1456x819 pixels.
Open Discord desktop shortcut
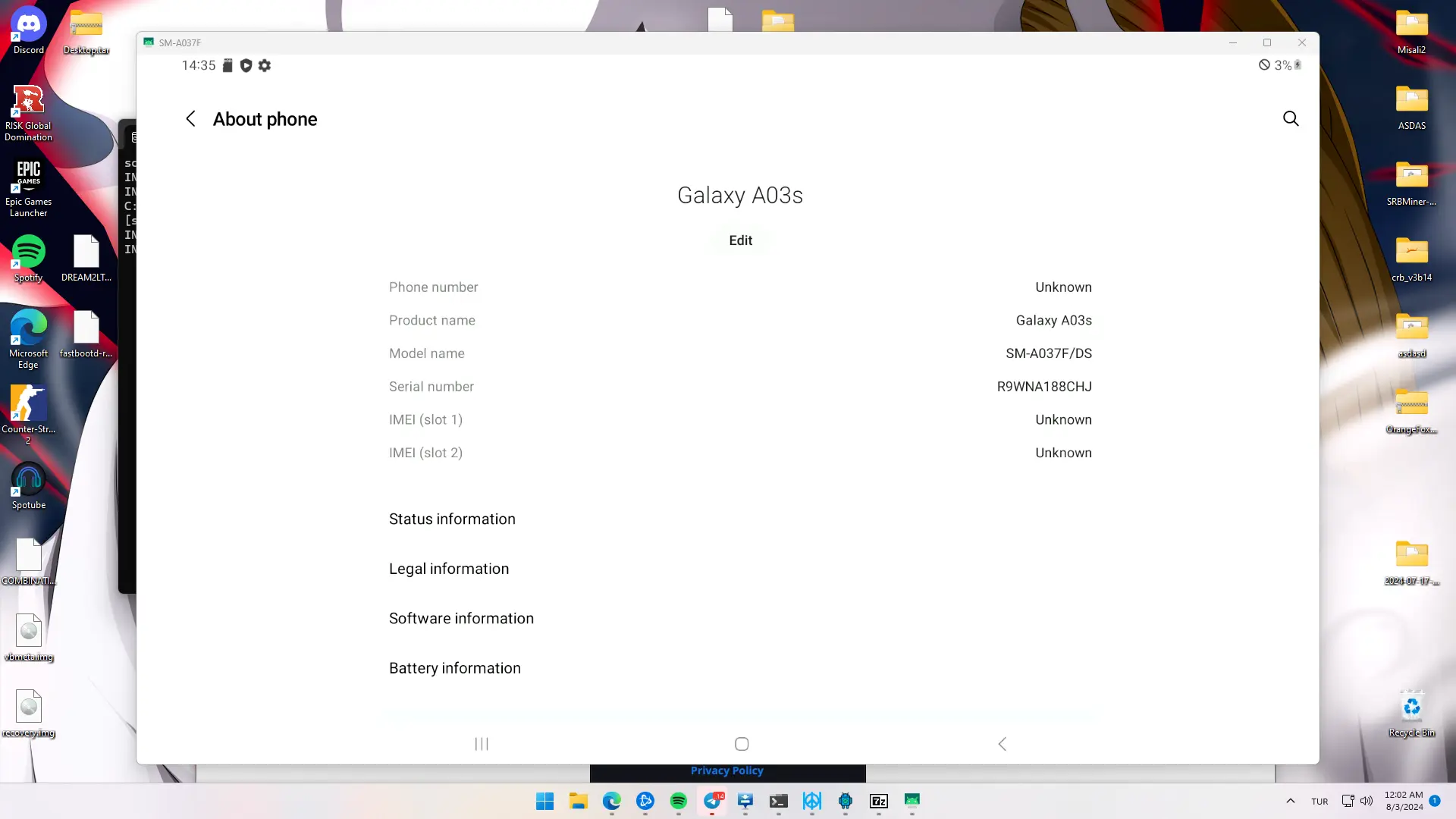(x=29, y=30)
